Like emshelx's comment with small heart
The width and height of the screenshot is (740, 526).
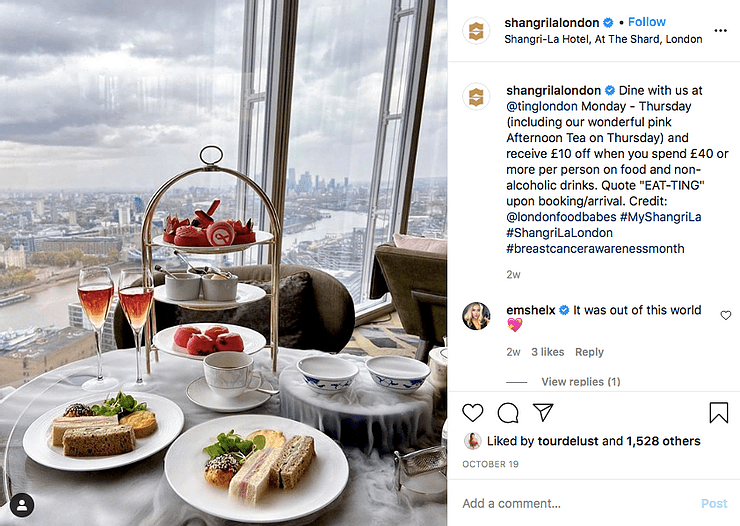[x=725, y=315]
